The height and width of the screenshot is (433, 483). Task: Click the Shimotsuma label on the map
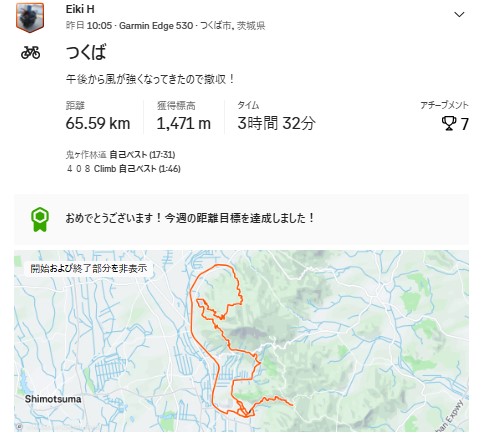point(53,399)
